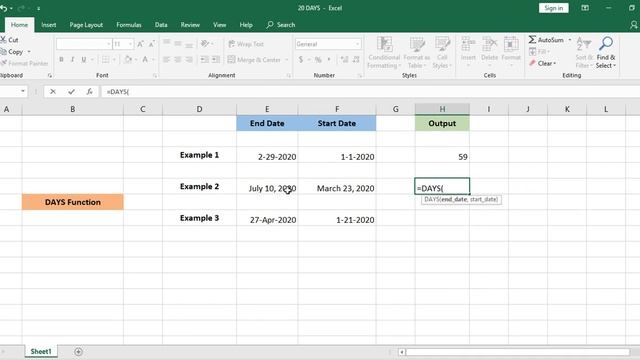Image resolution: width=640 pixels, height=360 pixels.
Task: Click the Comma Style icon
Action: pos(329,60)
